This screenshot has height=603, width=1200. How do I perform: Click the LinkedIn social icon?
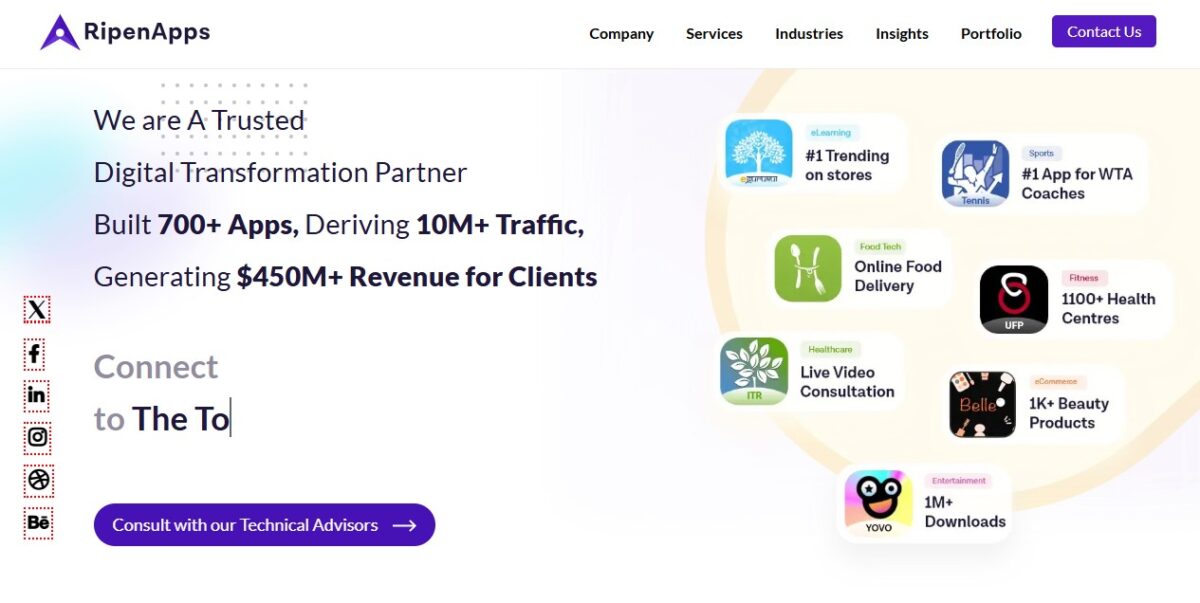click(x=37, y=395)
